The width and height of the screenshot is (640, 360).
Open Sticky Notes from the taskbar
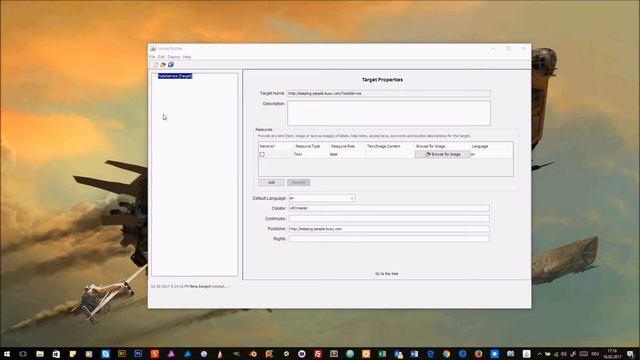(72, 354)
